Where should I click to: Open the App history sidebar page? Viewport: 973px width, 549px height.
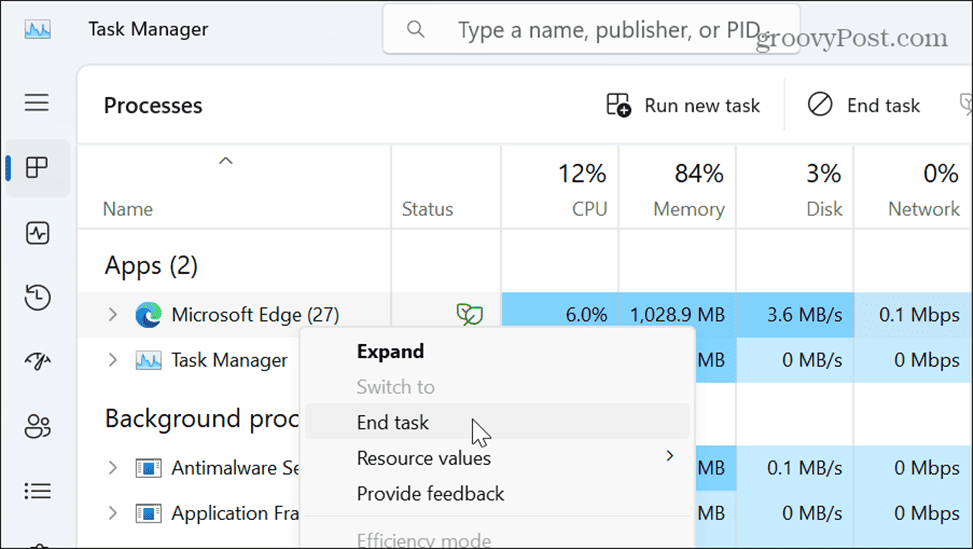(x=37, y=297)
